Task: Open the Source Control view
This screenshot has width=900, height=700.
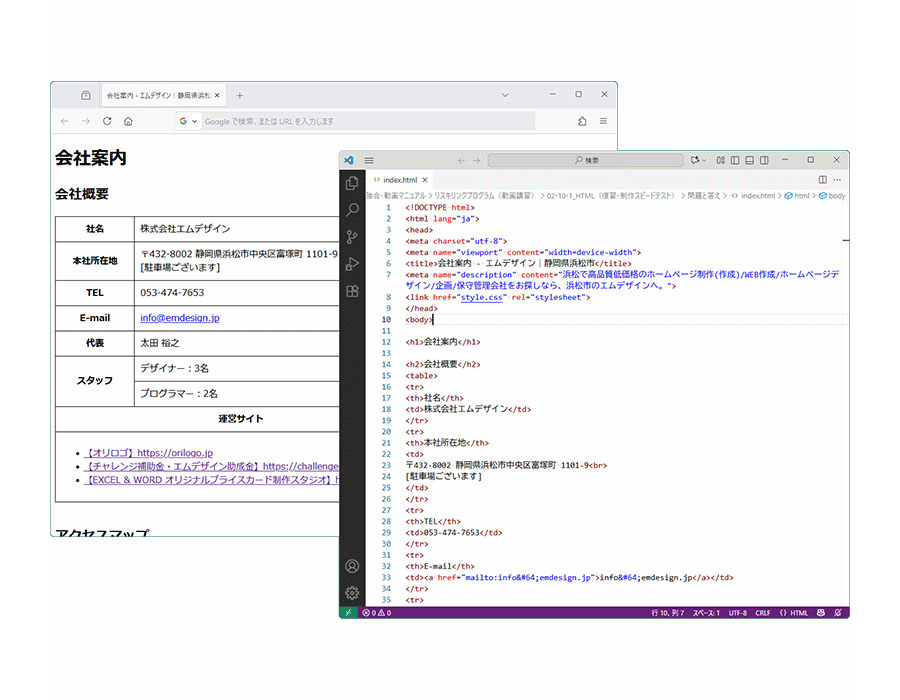Action: [x=352, y=237]
